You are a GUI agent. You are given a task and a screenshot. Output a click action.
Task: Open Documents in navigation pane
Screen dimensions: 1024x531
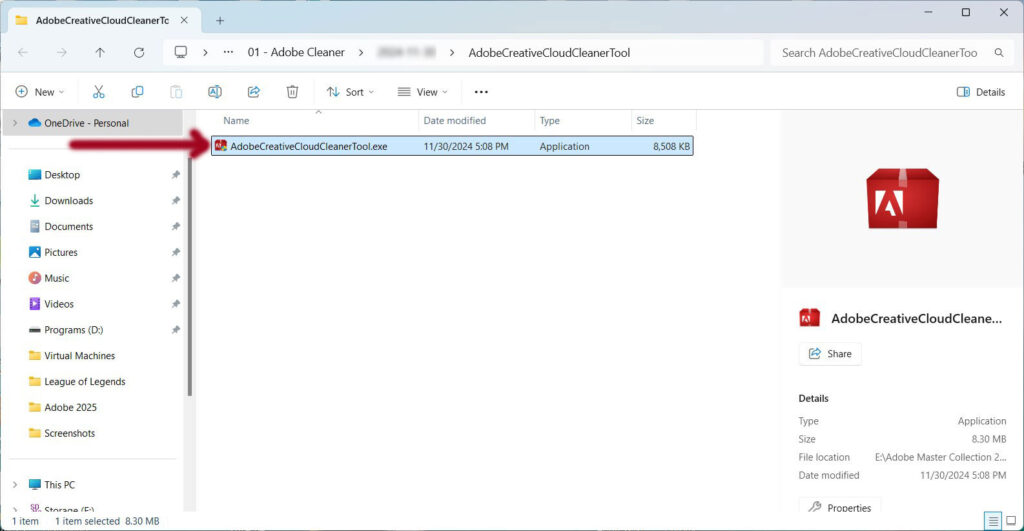69,226
